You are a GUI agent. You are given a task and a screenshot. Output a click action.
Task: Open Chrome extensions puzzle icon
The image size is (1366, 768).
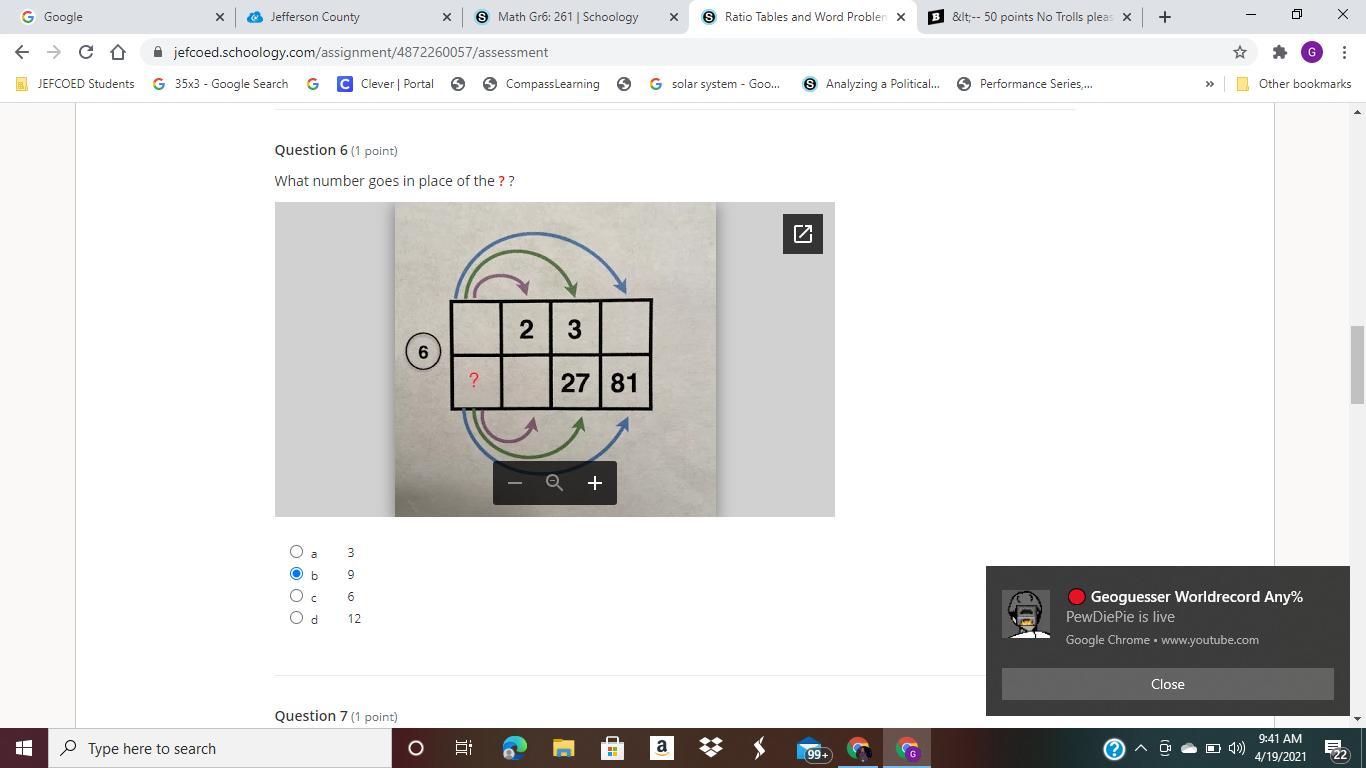[x=1279, y=52]
